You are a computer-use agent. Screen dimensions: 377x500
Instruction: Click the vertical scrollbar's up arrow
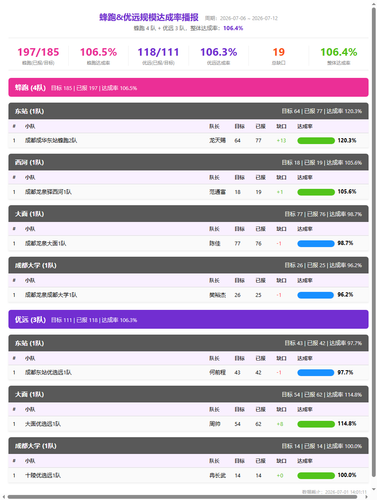pyautogui.click(x=374, y=3)
